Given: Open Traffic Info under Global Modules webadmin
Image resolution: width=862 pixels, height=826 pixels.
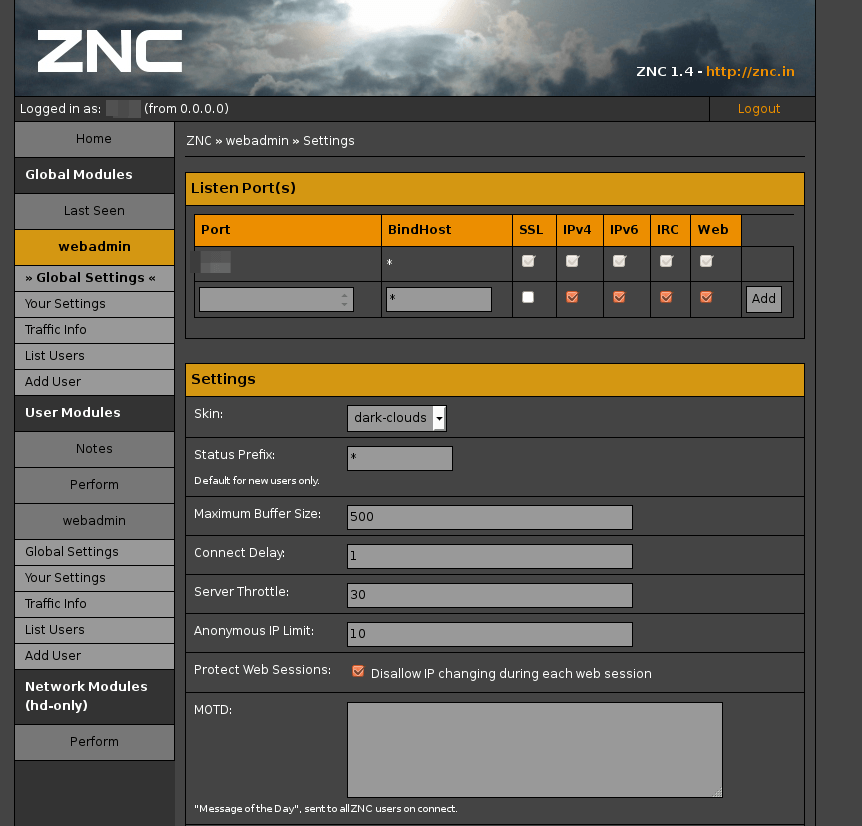Looking at the screenshot, I should pyautogui.click(x=94, y=330).
